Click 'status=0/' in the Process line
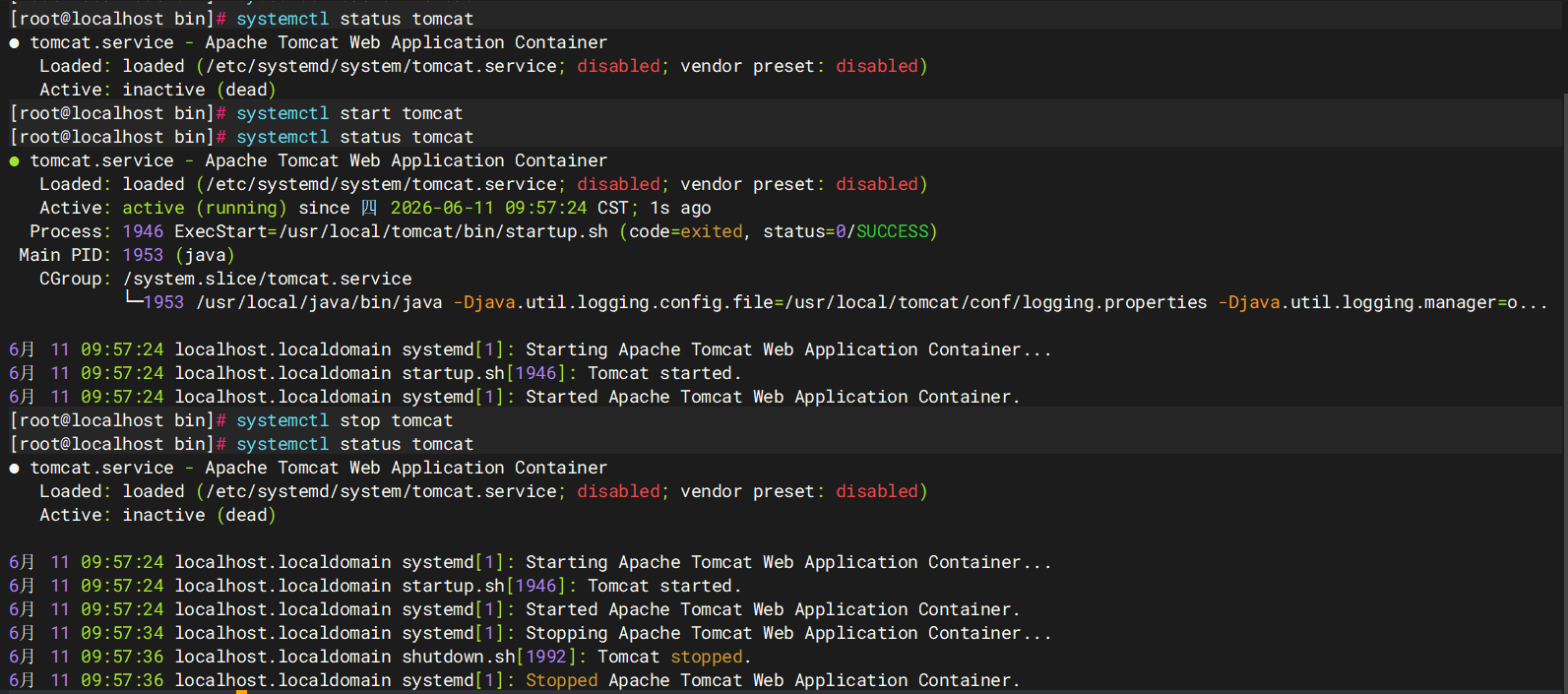The image size is (1568, 694). click(x=809, y=231)
